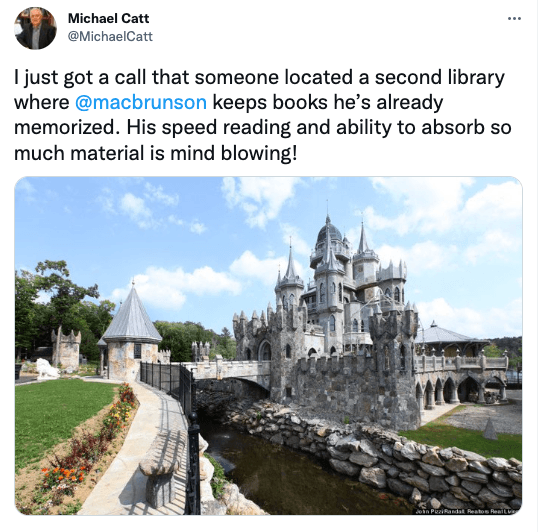This screenshot has width=541, height=532.
Task: Open the @MichaelCatt handle link
Action: click(110, 36)
